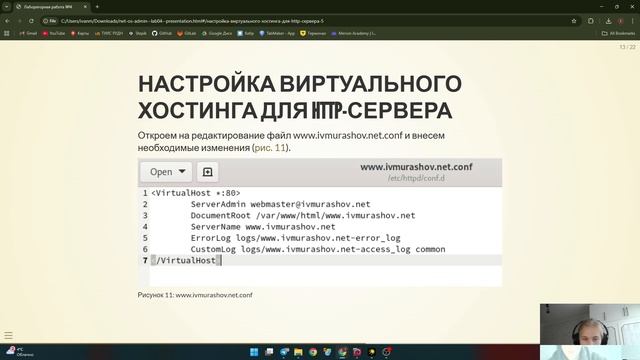Open the Карты bookmark
Image resolution: width=640 pixels, height=360 pixels.
tap(80, 33)
